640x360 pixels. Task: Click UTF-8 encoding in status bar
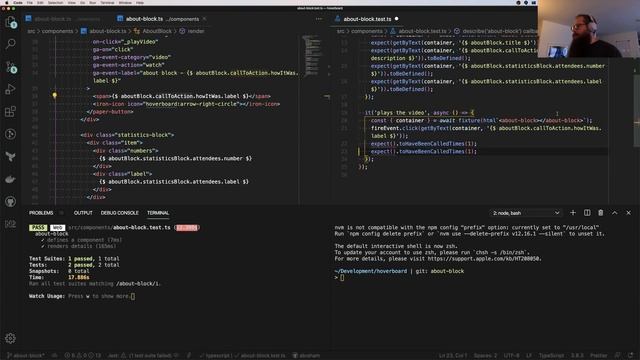pos(511,356)
